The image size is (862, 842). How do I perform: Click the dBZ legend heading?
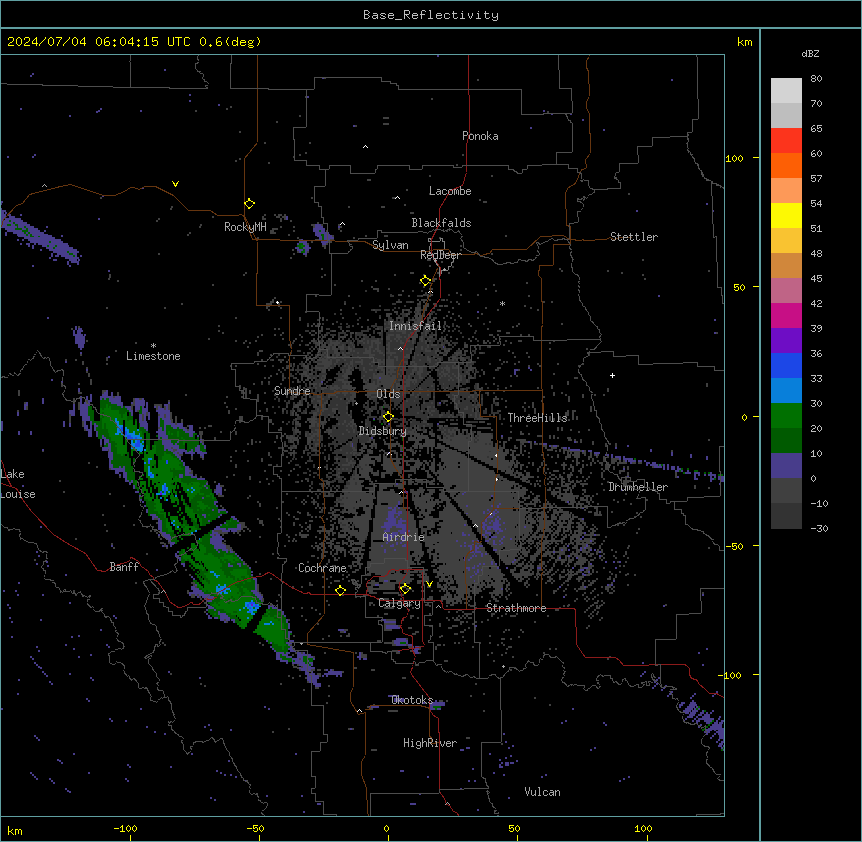coord(810,54)
